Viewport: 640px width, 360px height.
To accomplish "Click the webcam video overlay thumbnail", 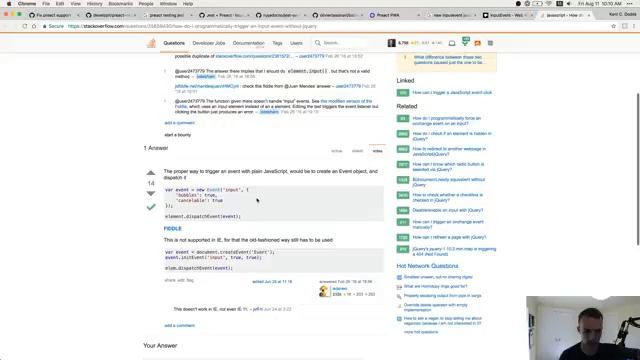I will (583, 328).
